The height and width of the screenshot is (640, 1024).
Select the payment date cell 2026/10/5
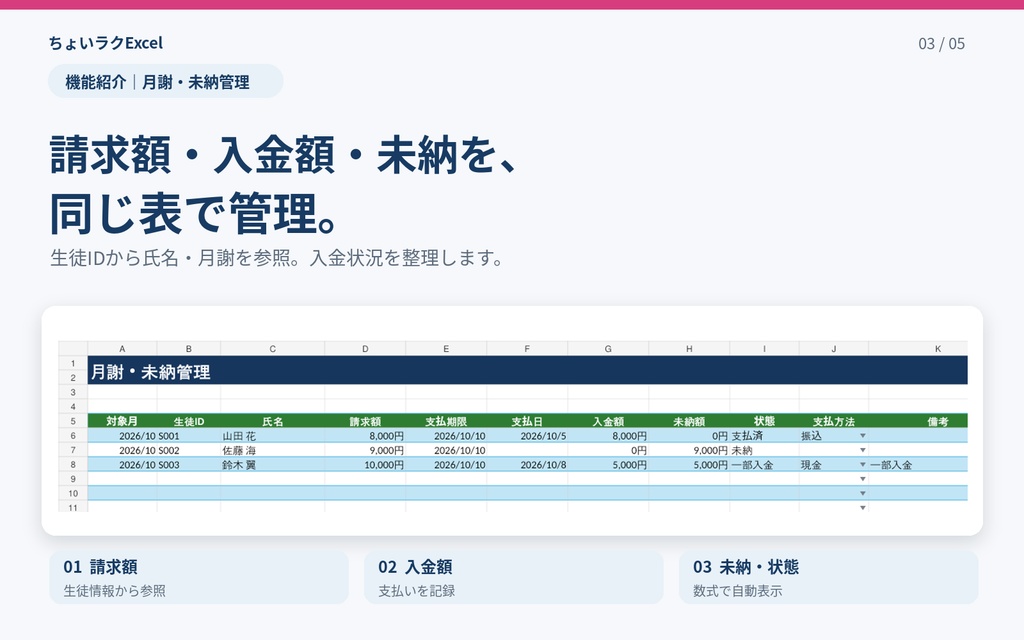click(527, 436)
